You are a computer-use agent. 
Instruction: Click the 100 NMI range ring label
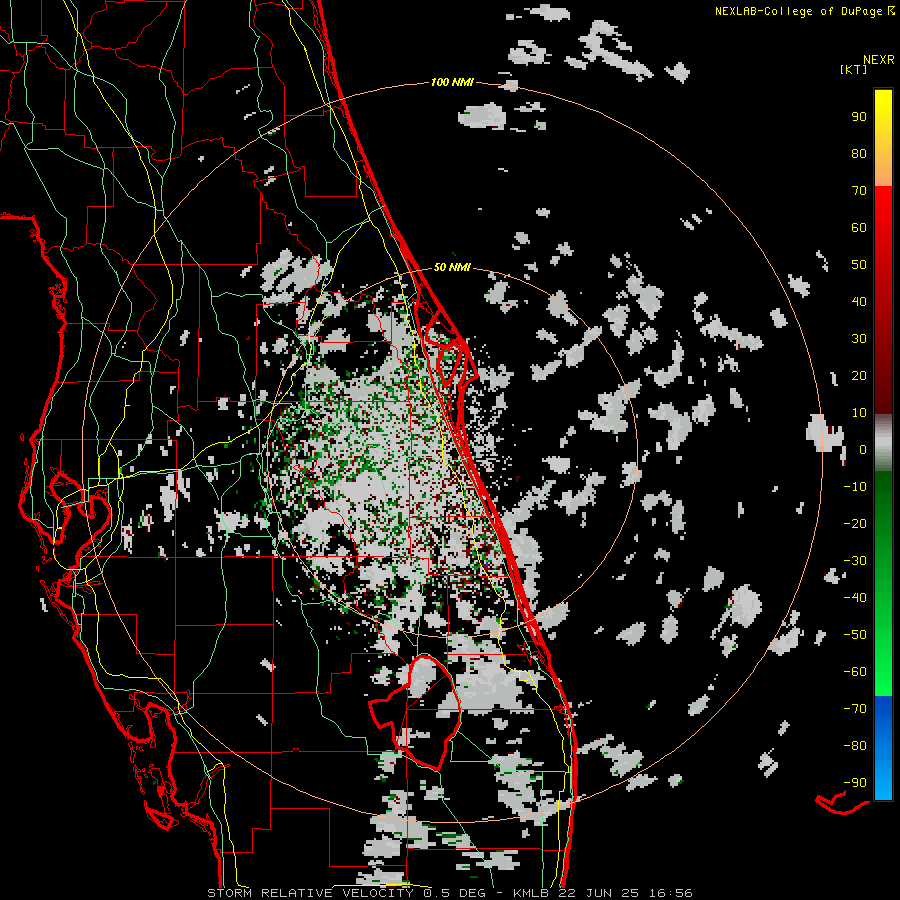click(x=452, y=83)
